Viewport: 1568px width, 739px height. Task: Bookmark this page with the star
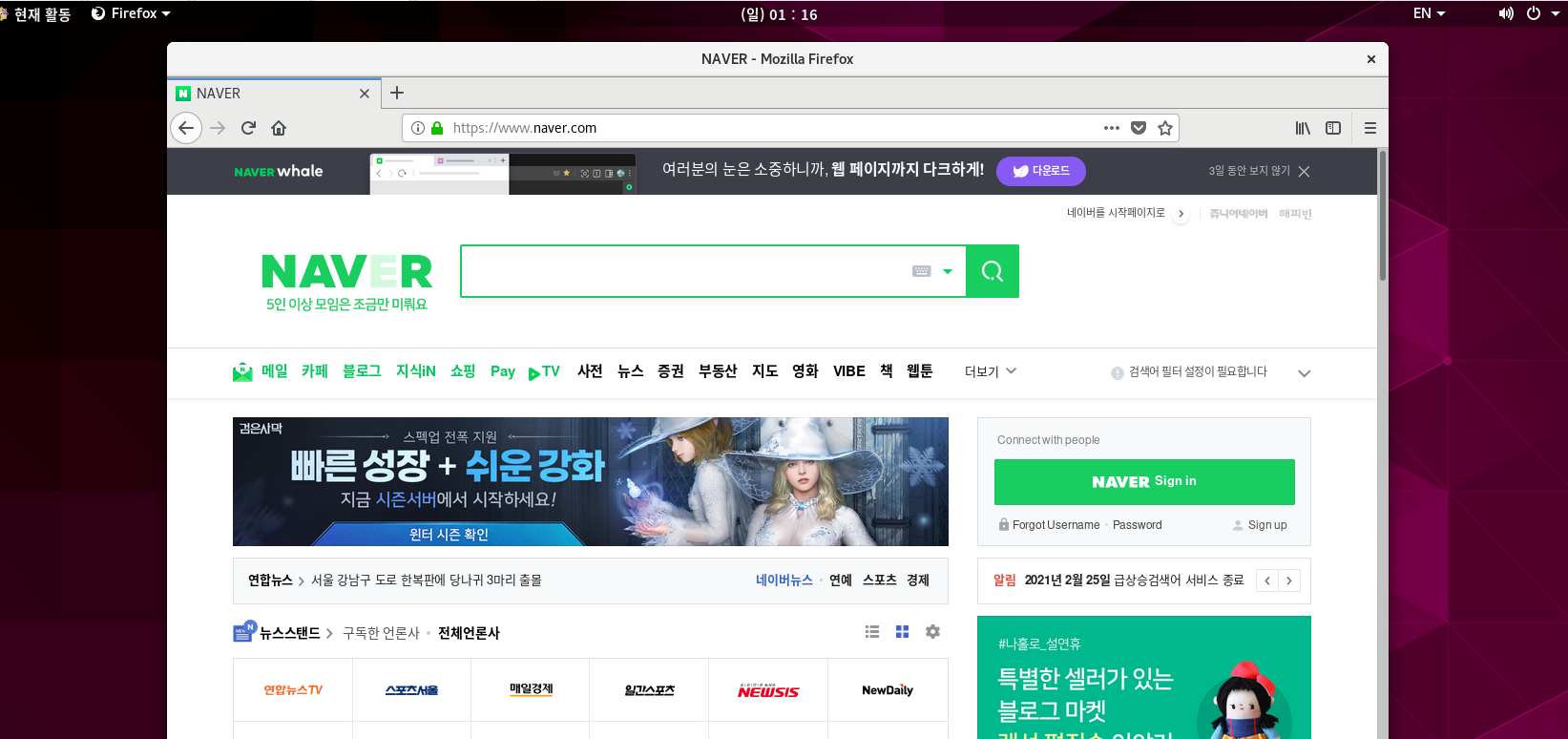point(1165,128)
